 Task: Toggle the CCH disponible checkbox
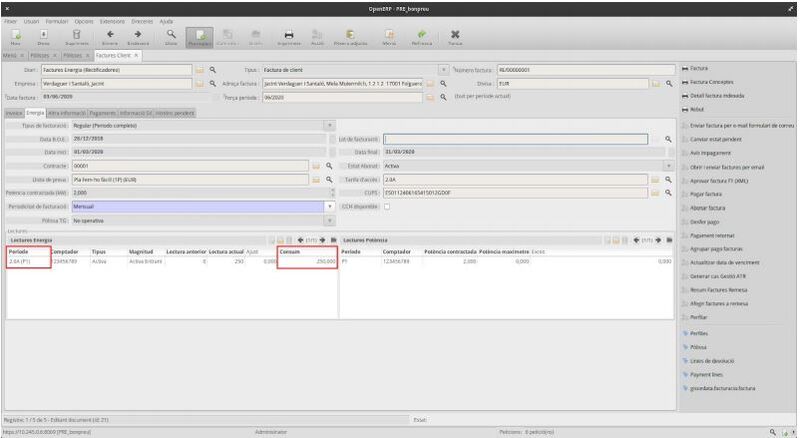pyautogui.click(x=387, y=206)
